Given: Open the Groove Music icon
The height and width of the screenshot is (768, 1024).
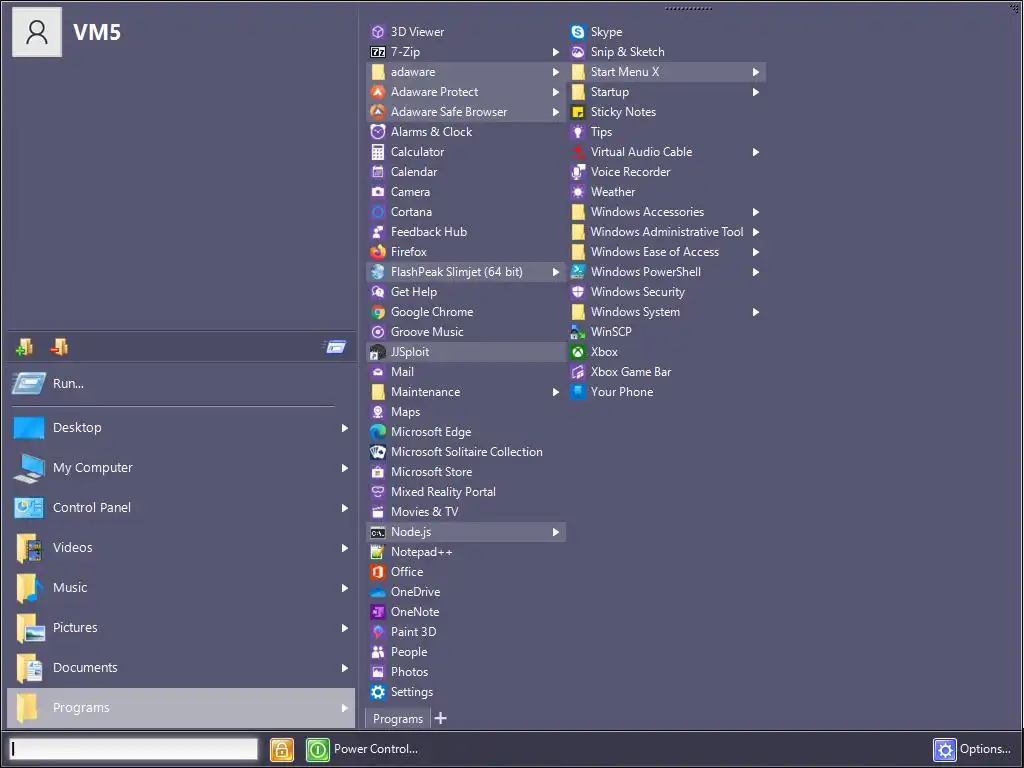Looking at the screenshot, I should point(377,332).
